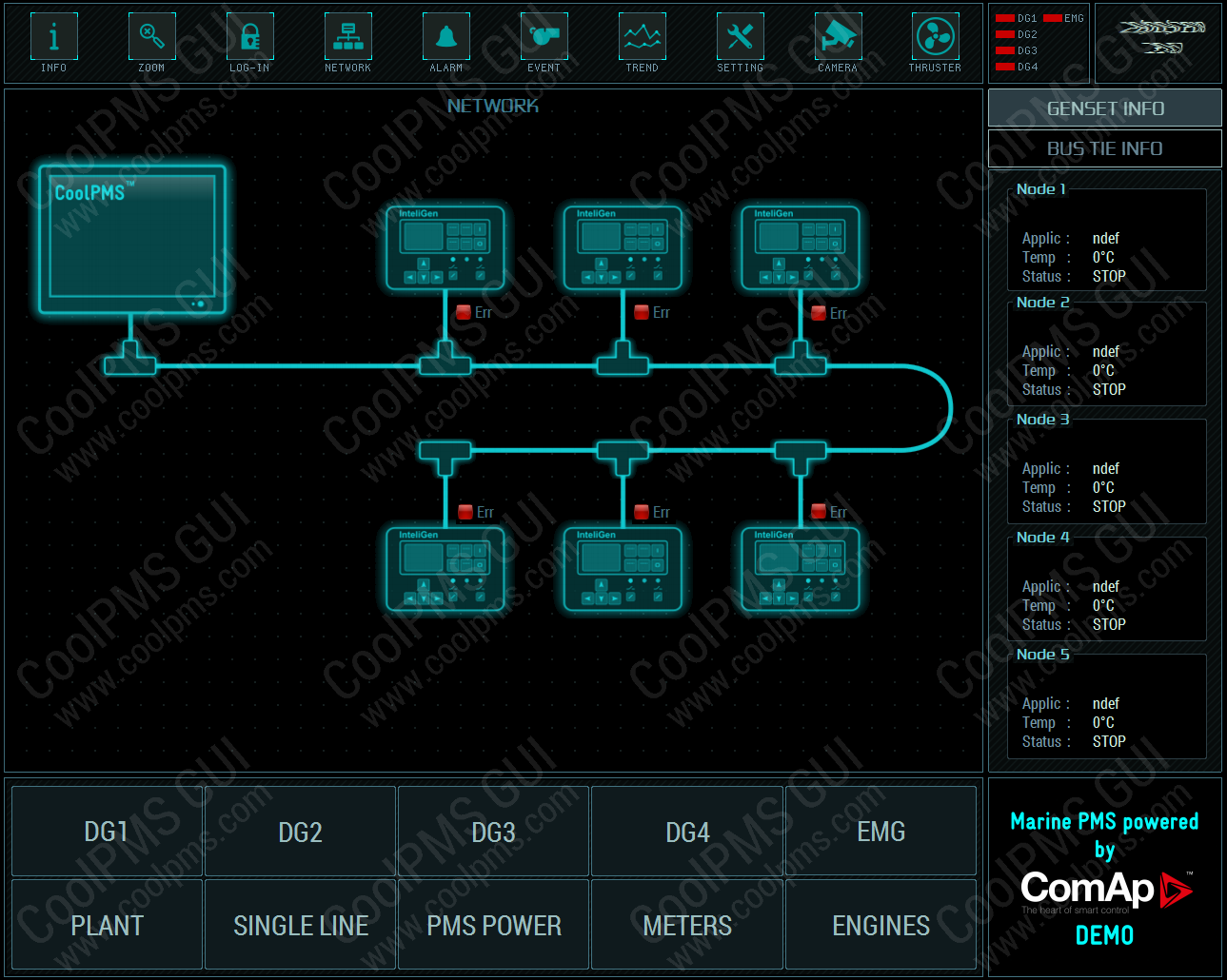Viewport: 1227px width, 980px height.
Task: Click the EMG red status indicator
Action: coord(1052,18)
